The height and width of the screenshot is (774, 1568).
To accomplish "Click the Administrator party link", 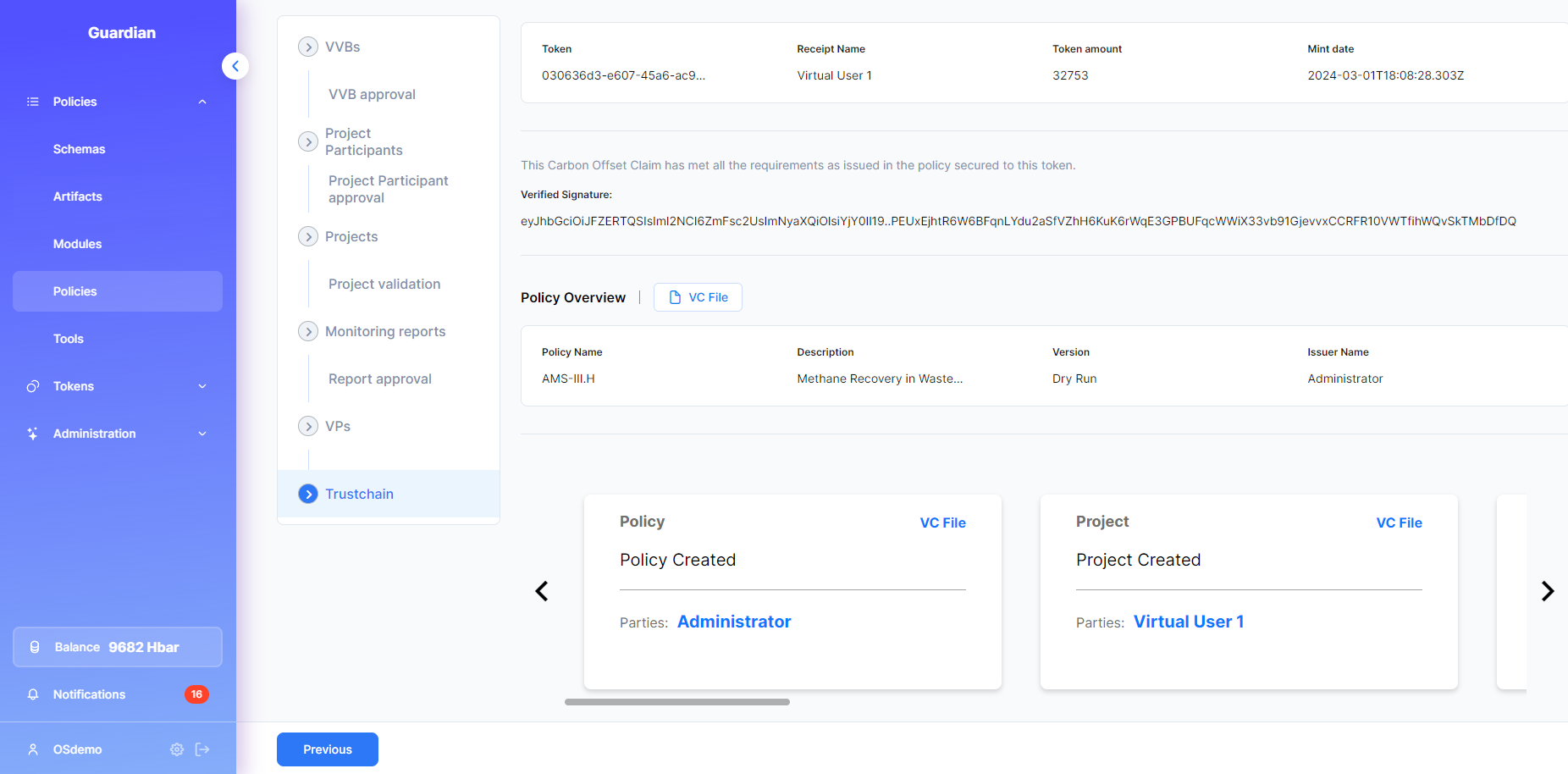I will (x=734, y=622).
